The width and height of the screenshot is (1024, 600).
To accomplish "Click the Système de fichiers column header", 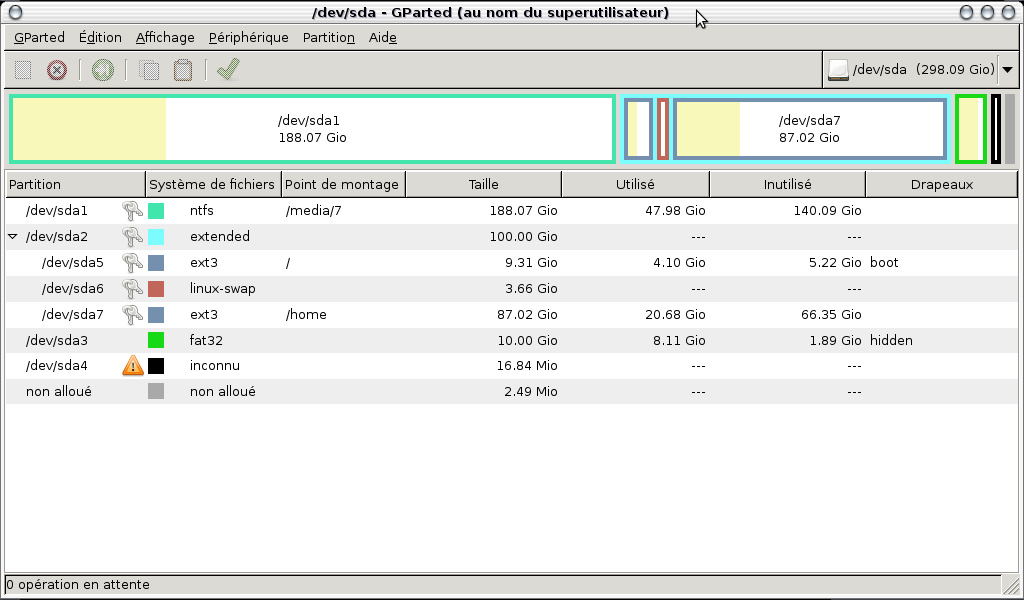I will click(212, 184).
